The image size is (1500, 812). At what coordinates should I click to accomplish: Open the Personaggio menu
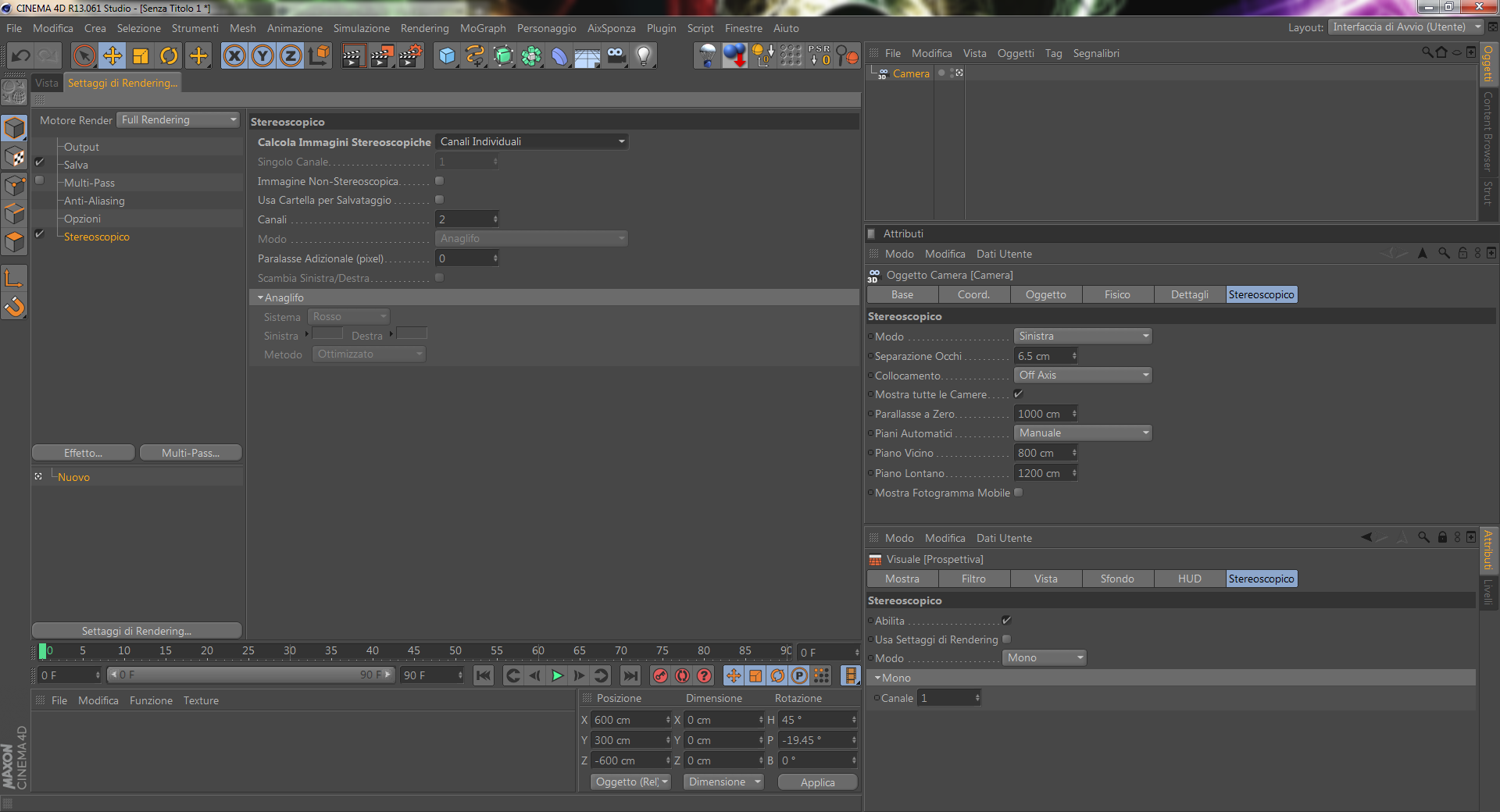coord(547,28)
